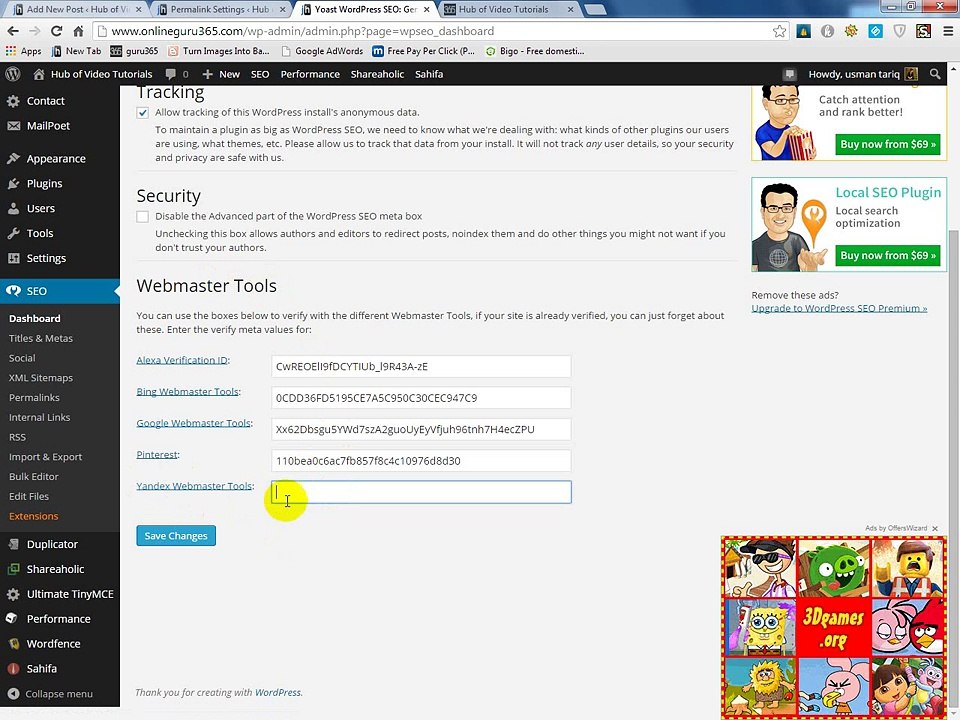The image size is (960, 720).
Task: Open the RSS SEO submenu
Action: [17, 437]
